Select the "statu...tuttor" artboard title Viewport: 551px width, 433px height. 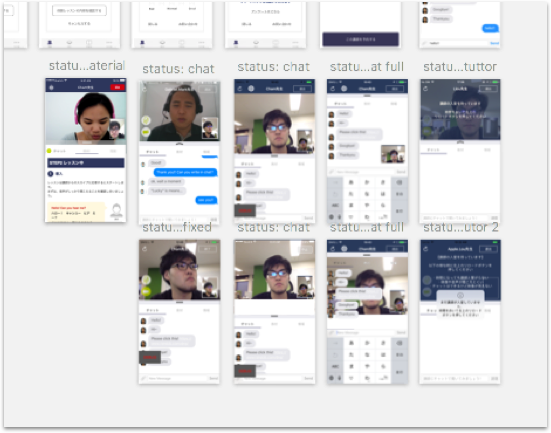point(460,67)
